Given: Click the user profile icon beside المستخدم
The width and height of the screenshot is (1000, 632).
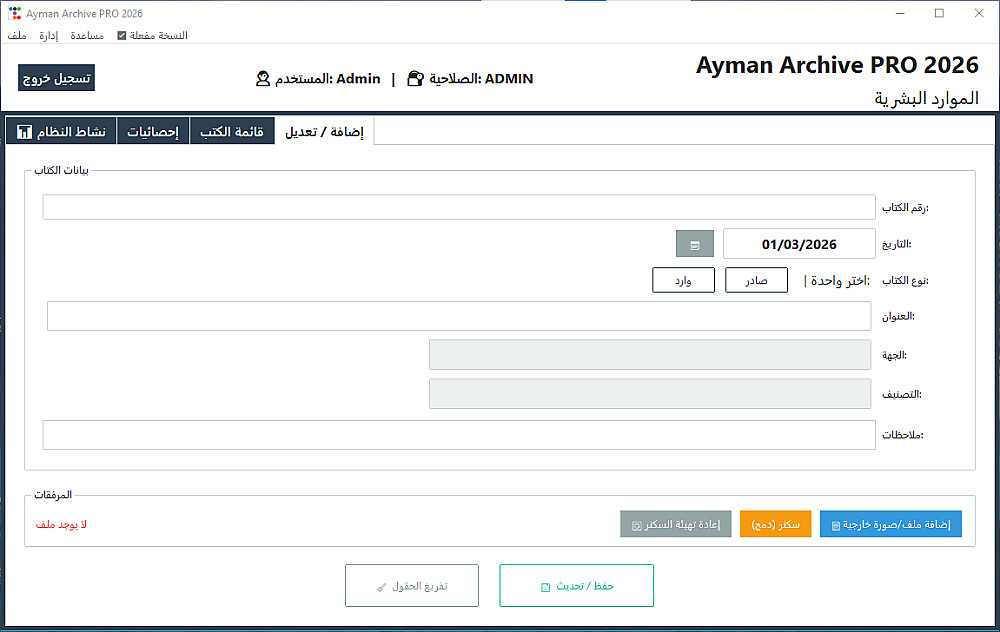Looking at the screenshot, I should point(263,79).
